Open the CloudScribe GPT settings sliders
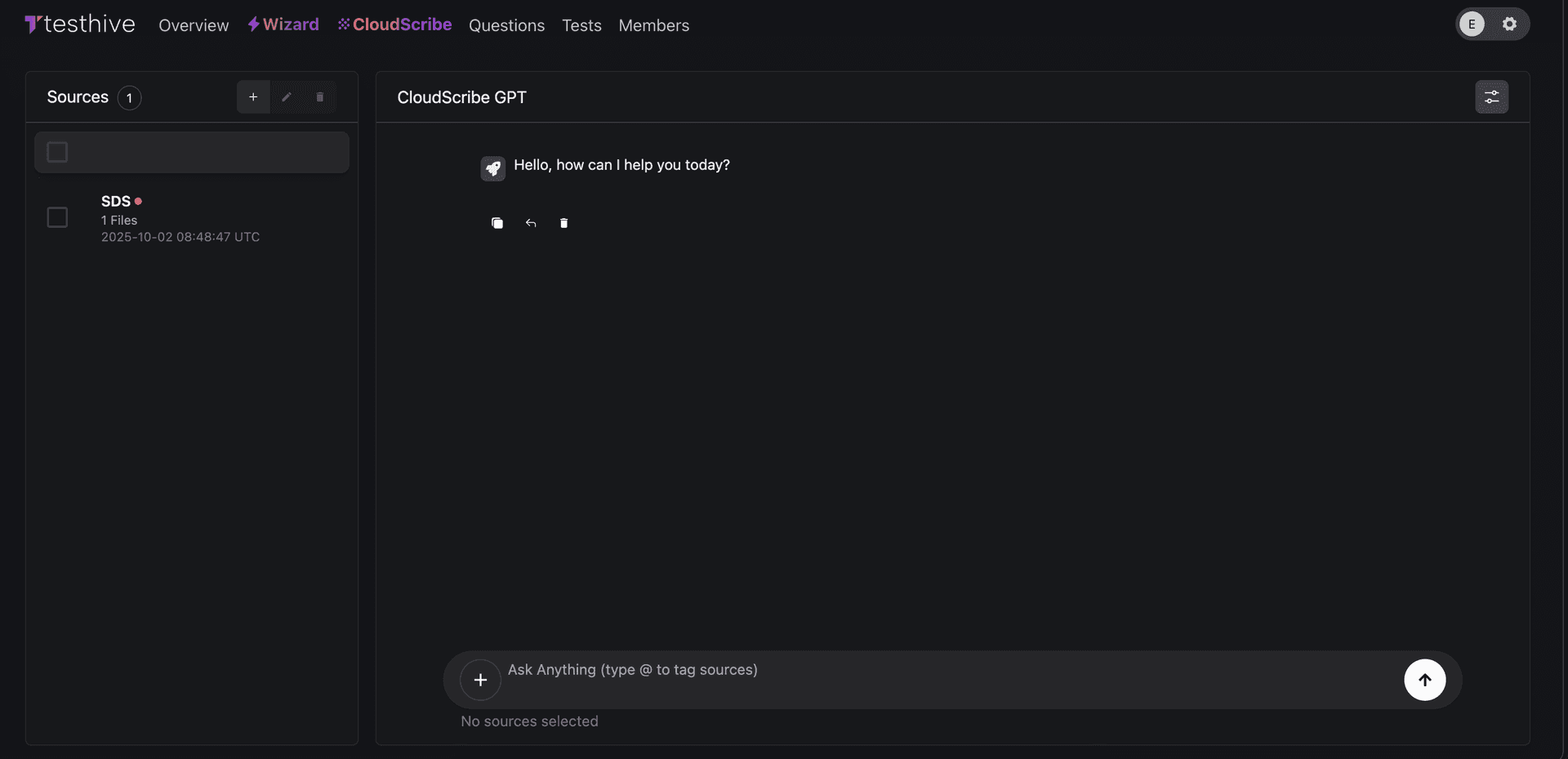Image resolution: width=1568 pixels, height=759 pixels. [x=1491, y=97]
